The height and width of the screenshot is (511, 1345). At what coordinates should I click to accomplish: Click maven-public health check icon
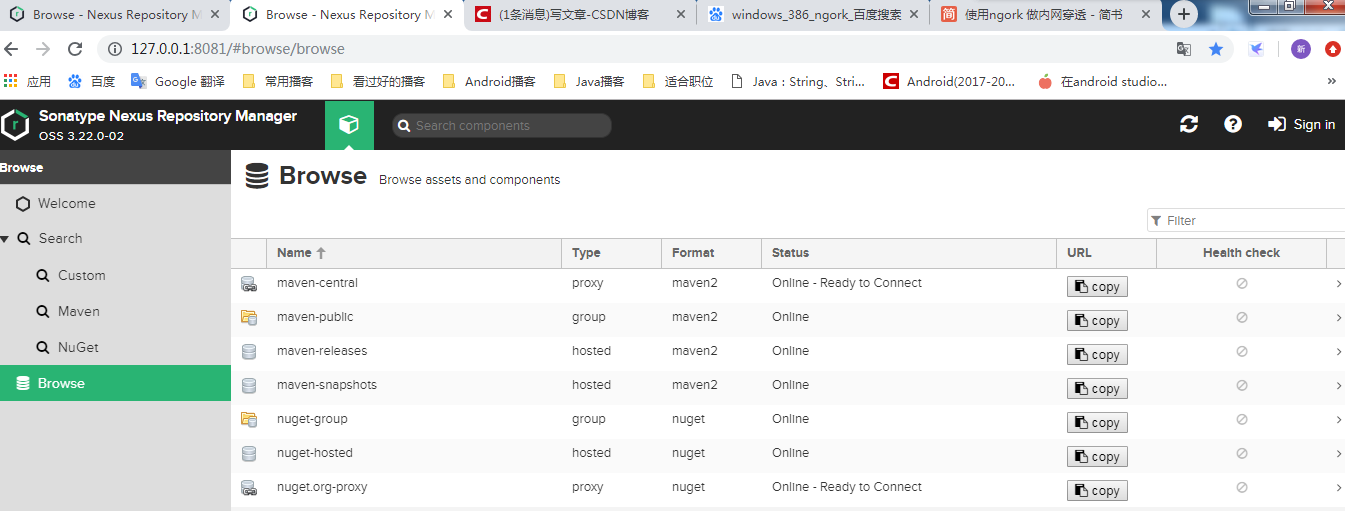(1242, 318)
